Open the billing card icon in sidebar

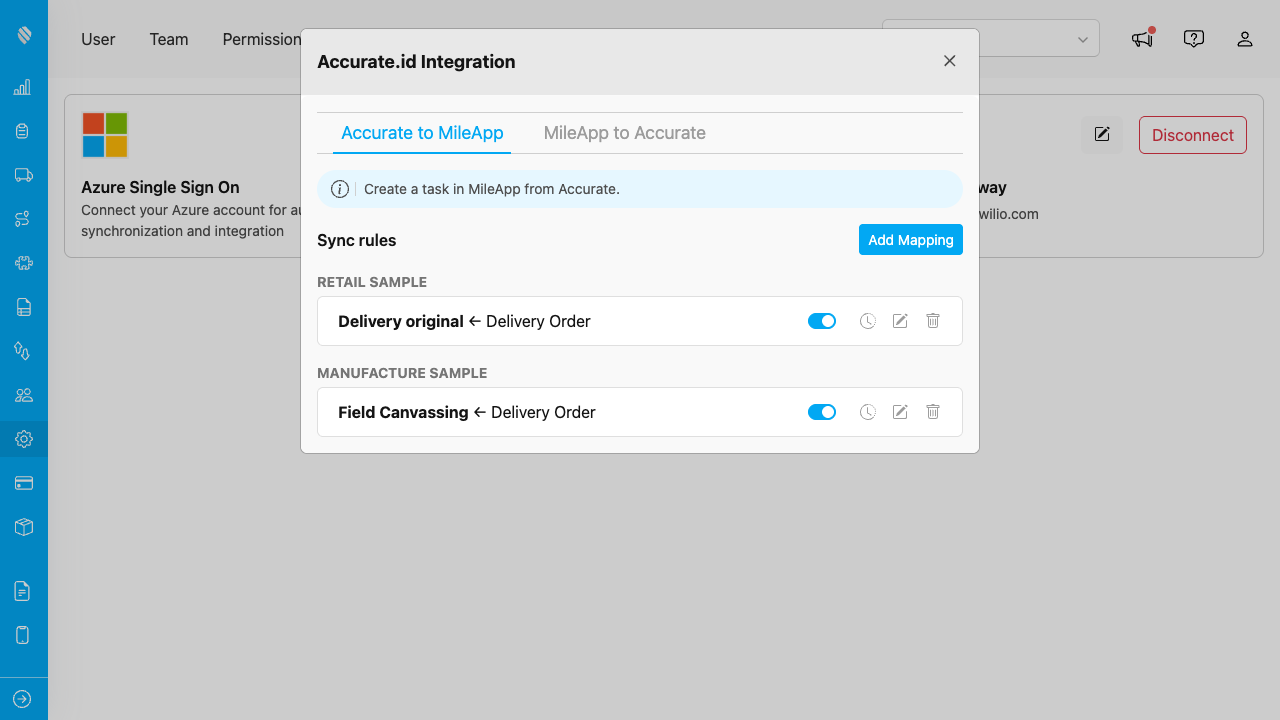coord(23,483)
